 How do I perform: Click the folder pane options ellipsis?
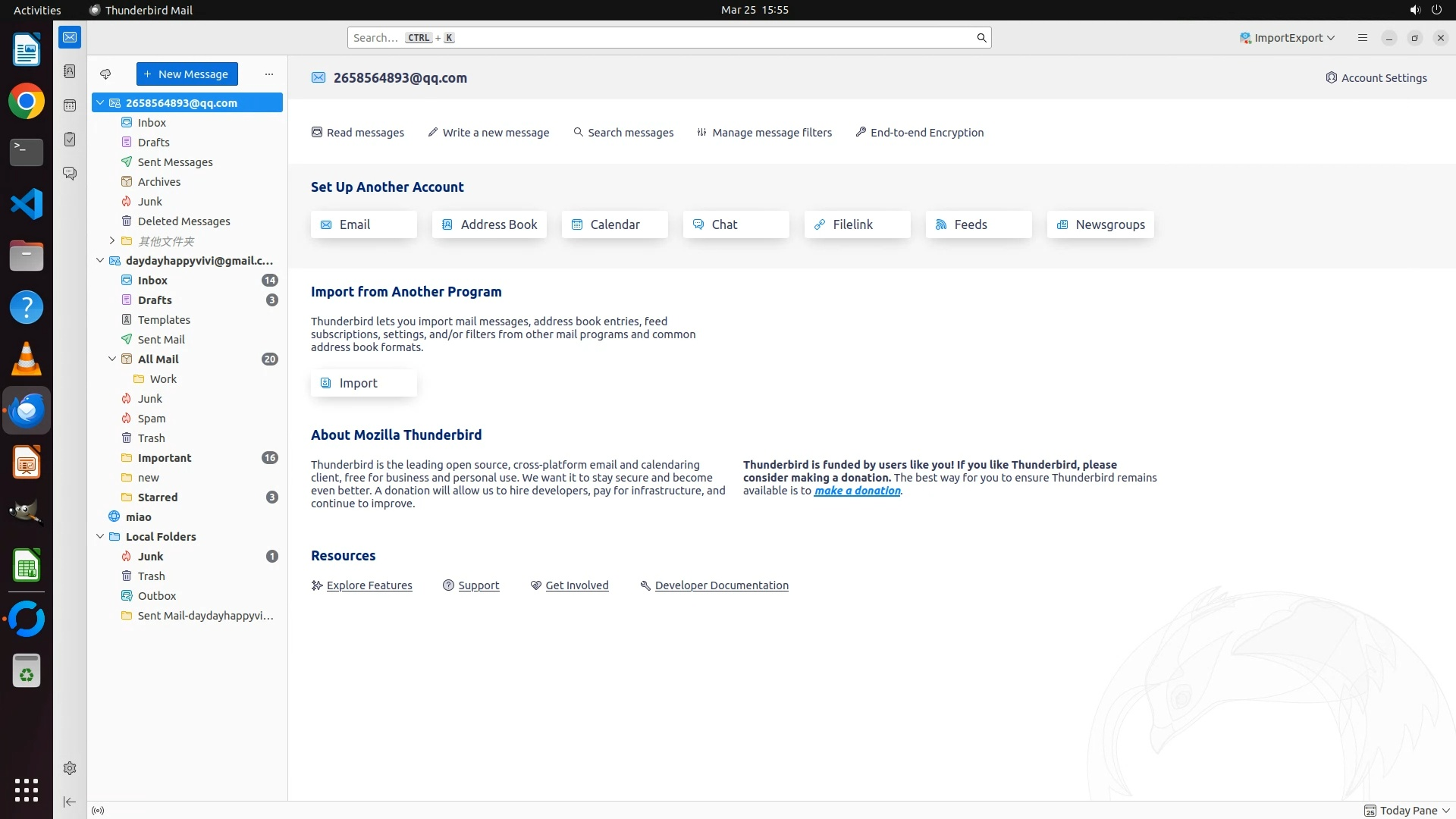(x=269, y=74)
